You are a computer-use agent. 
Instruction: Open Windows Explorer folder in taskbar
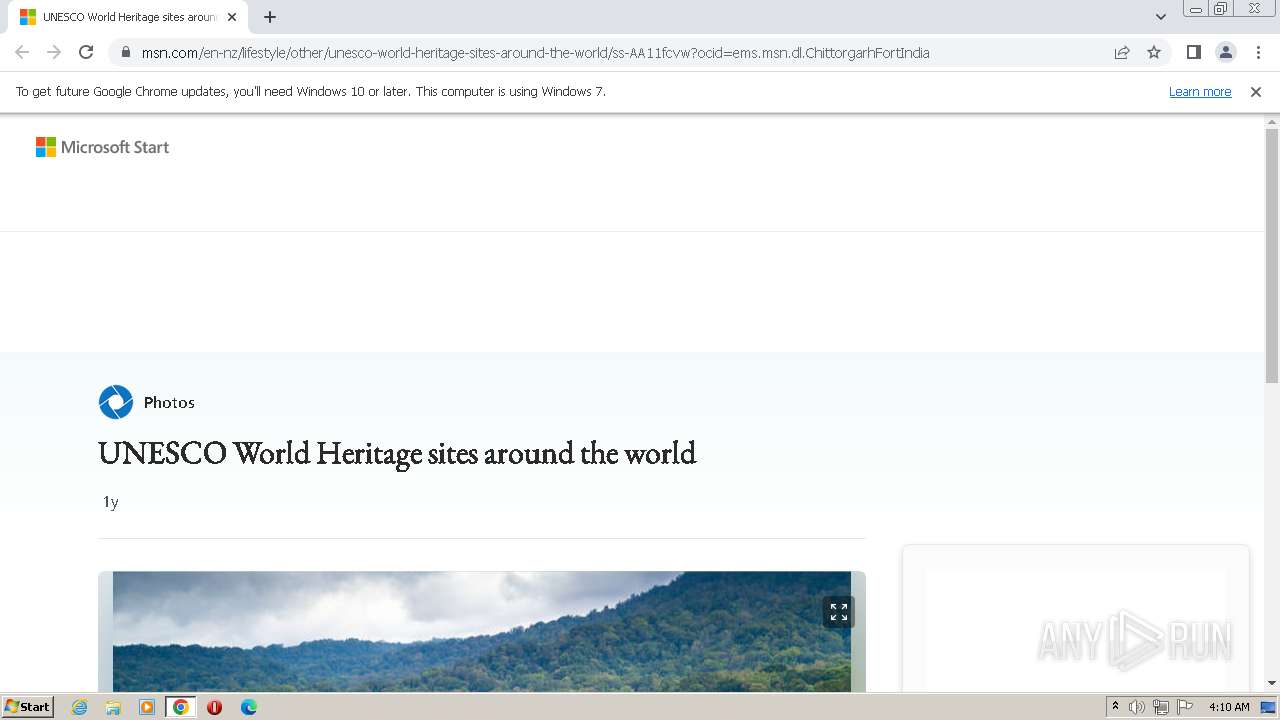point(113,707)
